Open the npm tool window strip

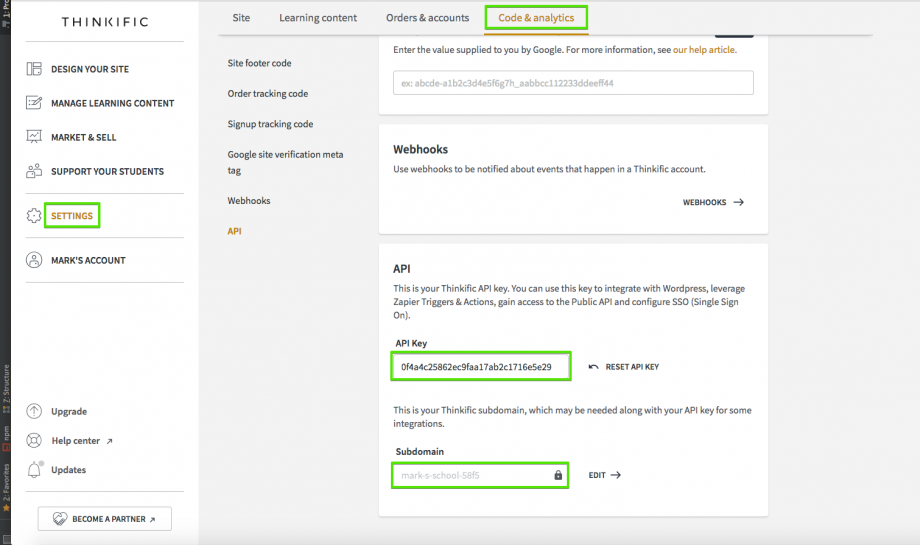tap(6, 438)
